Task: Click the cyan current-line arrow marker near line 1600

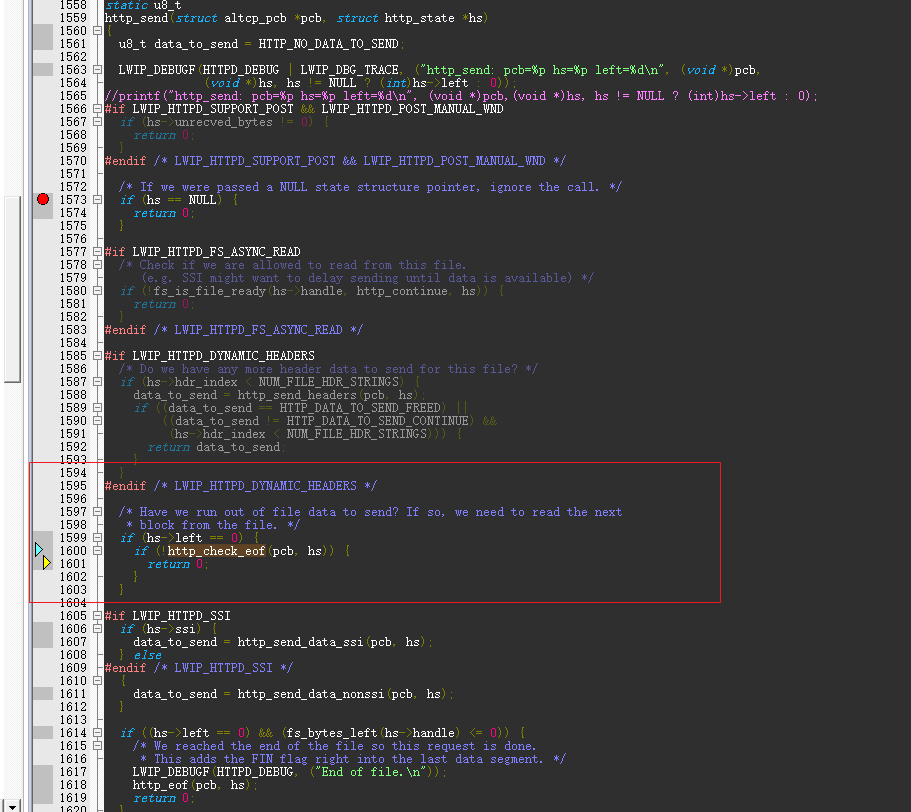Action: point(39,550)
